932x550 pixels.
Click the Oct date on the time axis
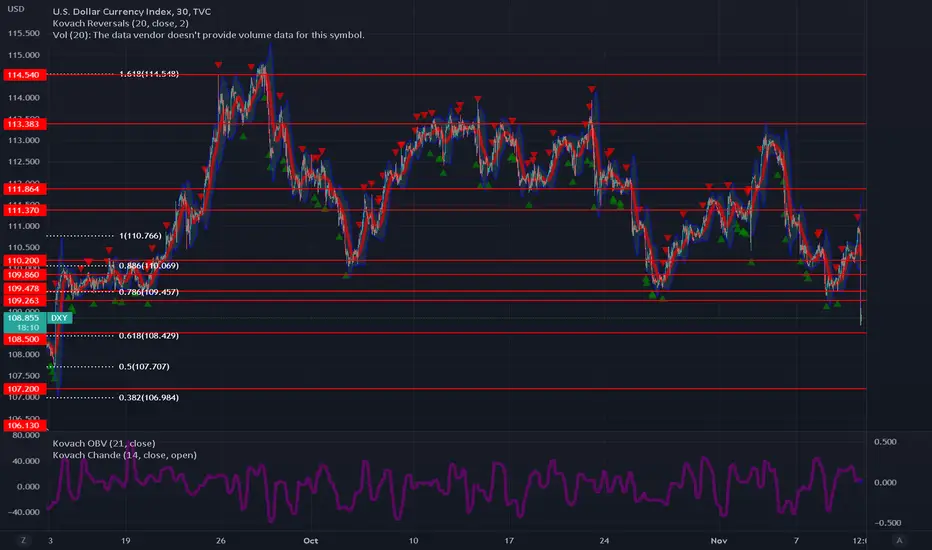310,540
